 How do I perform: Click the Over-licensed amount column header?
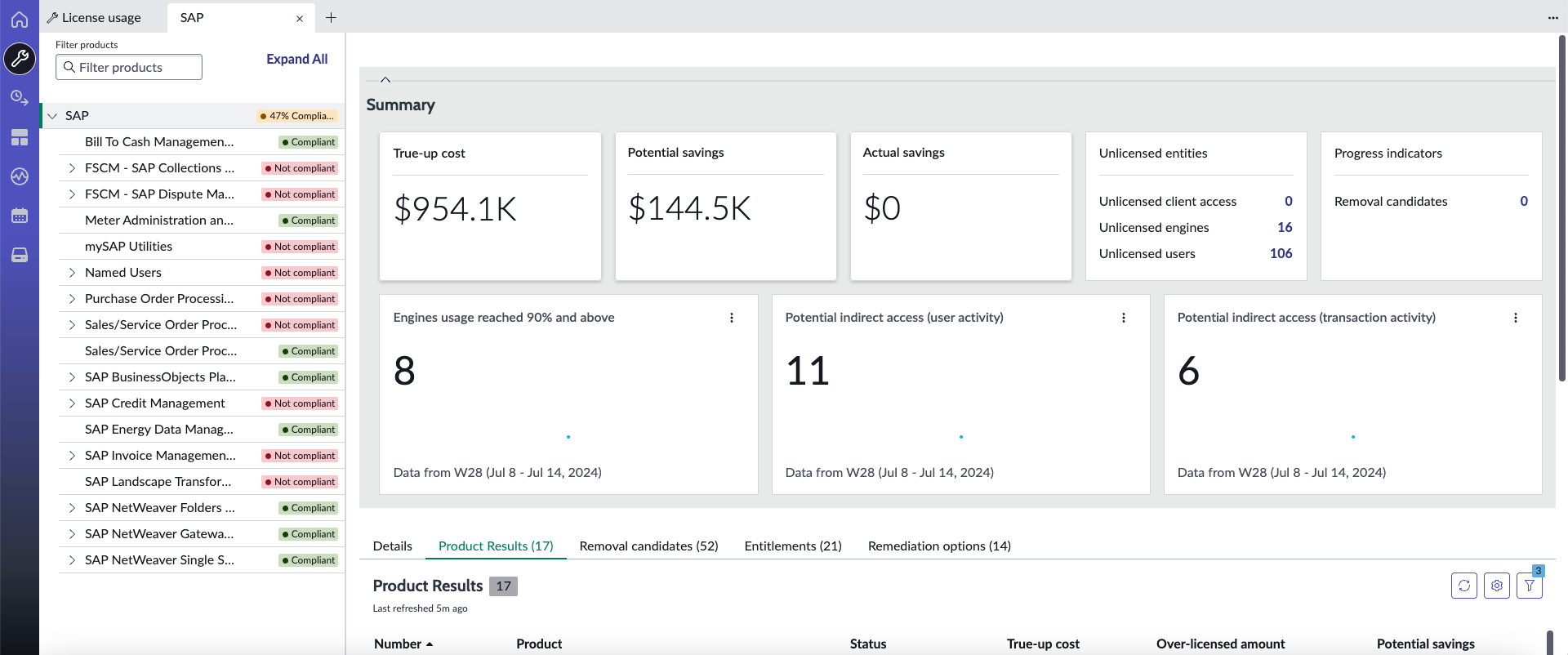[x=1220, y=644]
